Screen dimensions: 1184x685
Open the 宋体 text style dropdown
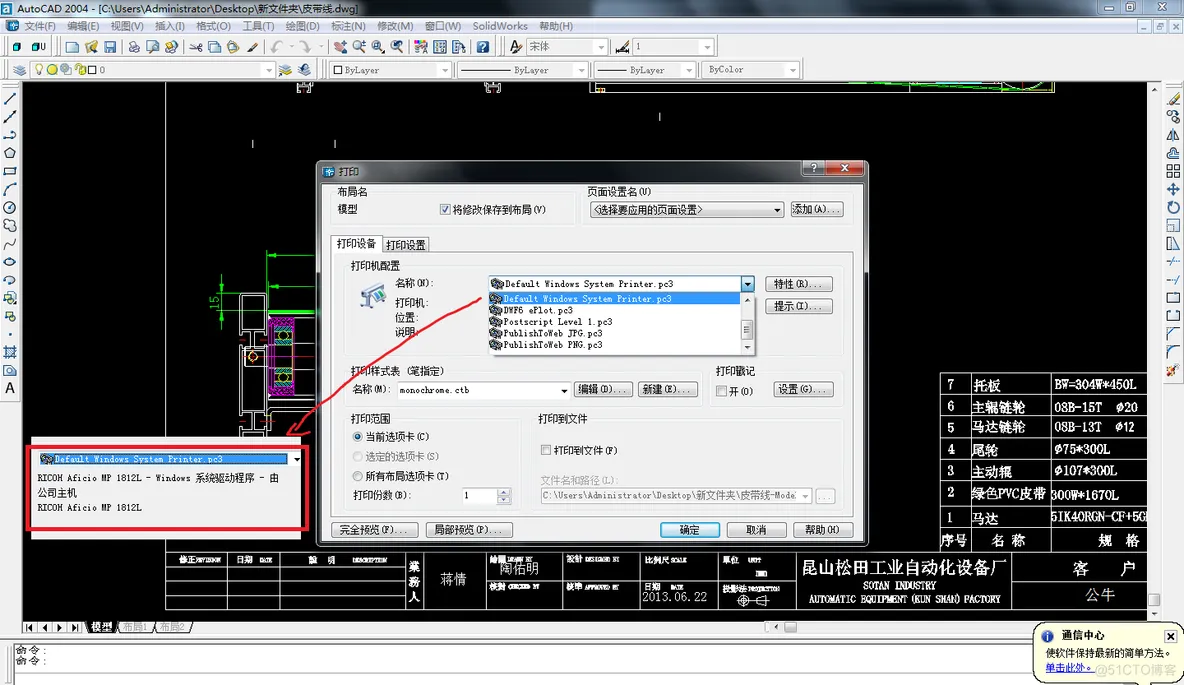point(600,47)
